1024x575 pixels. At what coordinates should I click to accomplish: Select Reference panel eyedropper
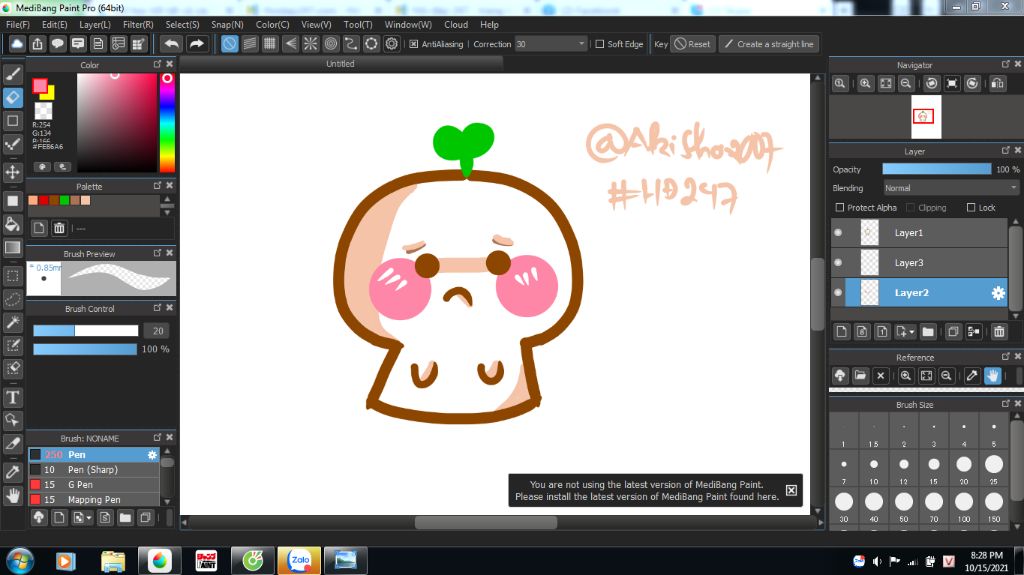click(972, 376)
